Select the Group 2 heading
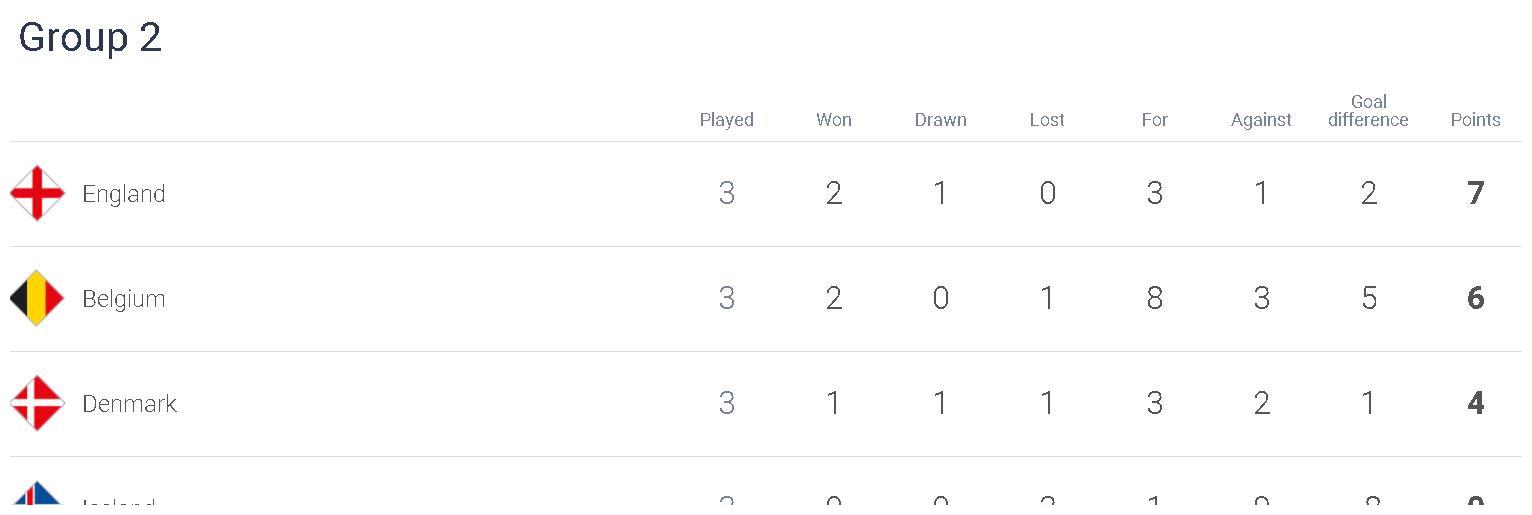The width and height of the screenshot is (1532, 515). click(90, 38)
